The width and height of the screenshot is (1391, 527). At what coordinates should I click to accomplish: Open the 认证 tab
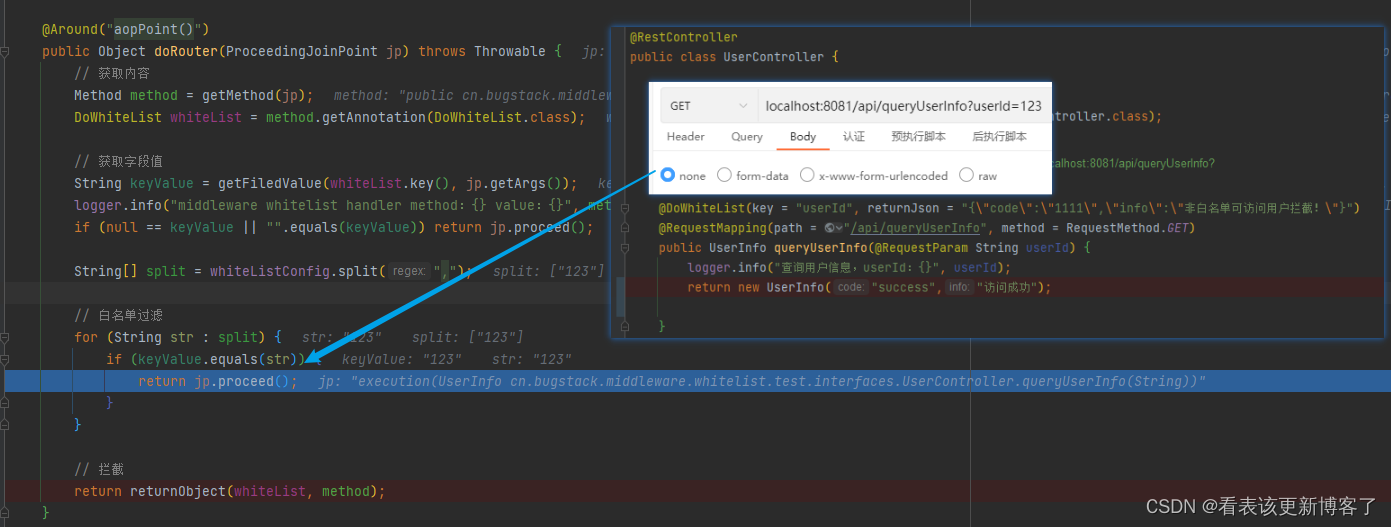pyautogui.click(x=854, y=137)
